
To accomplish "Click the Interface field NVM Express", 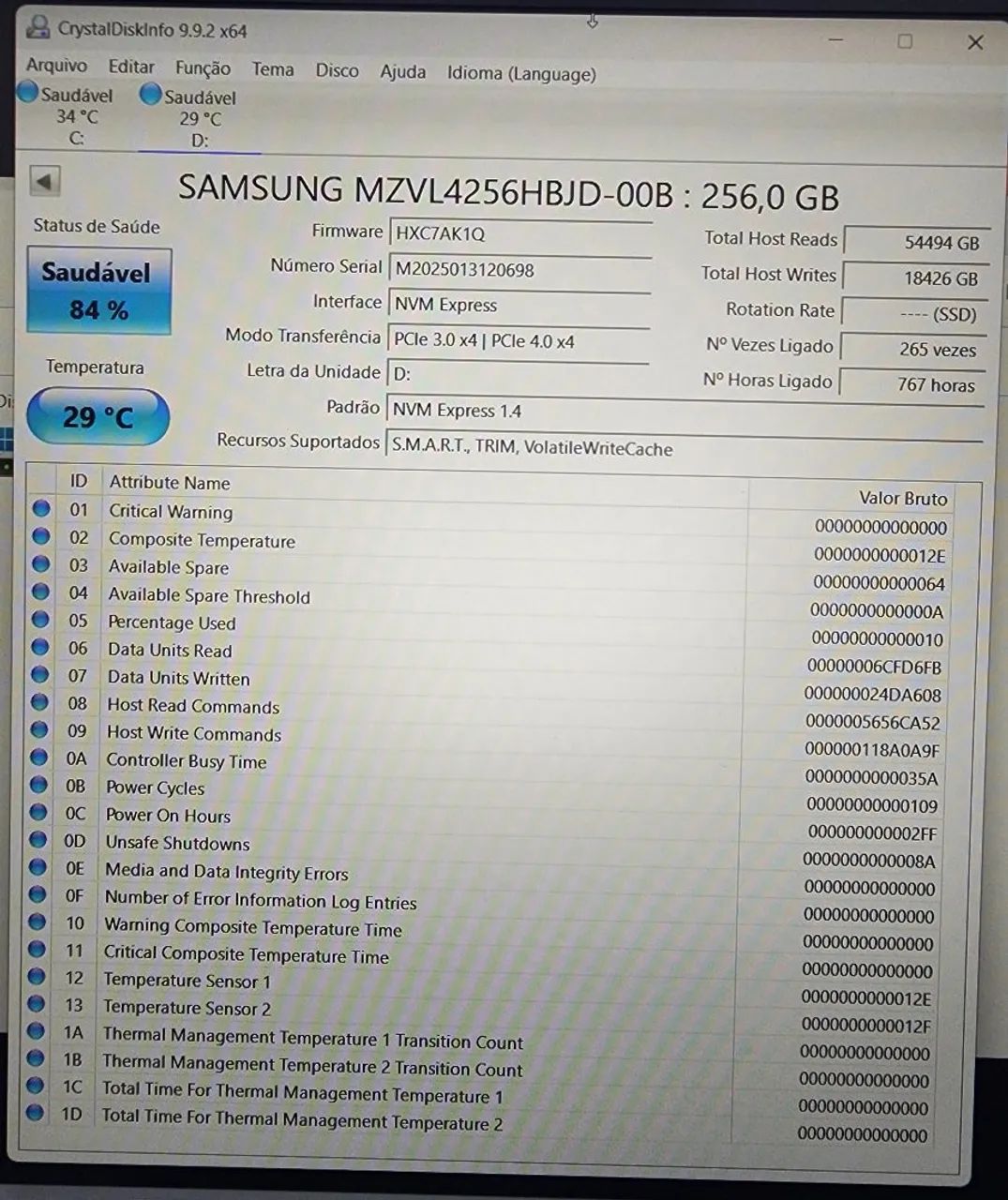I will pyautogui.click(x=519, y=305).
